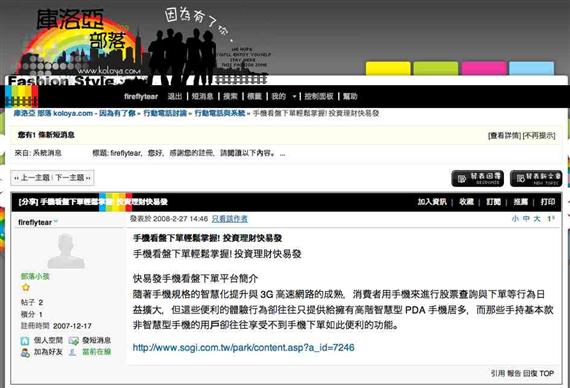Open the 個人空間 personal space icon
Screen dimensions: 570x388
(x=25, y=341)
